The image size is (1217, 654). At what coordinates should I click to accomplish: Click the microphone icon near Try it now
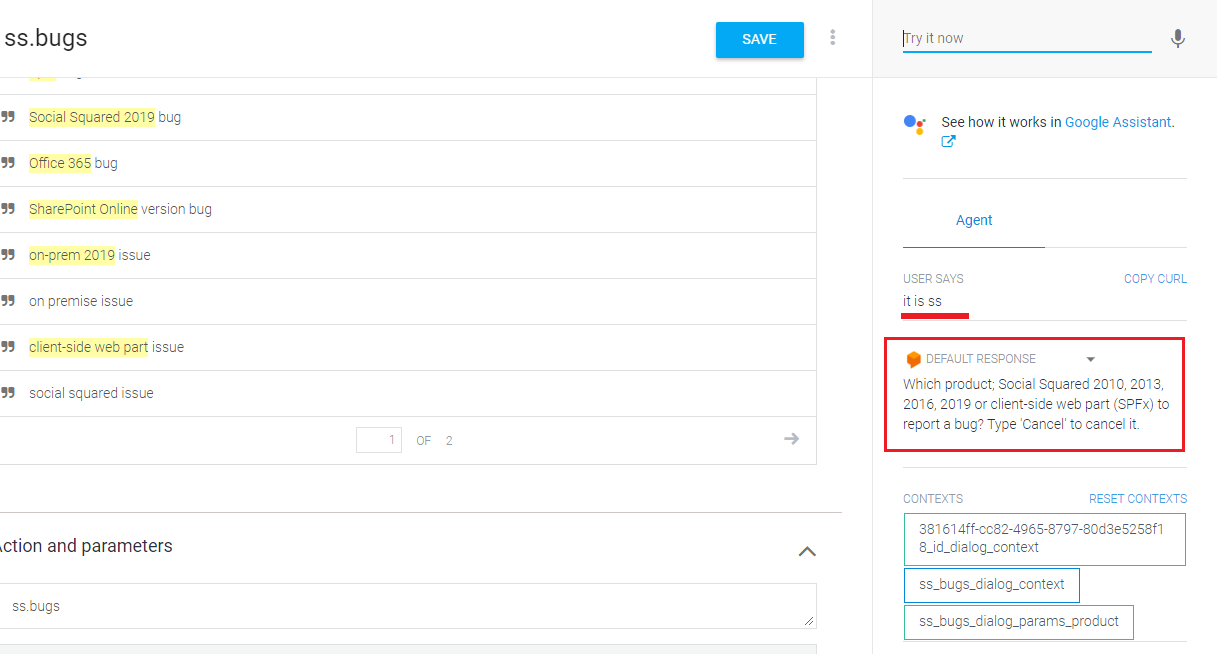1178,39
